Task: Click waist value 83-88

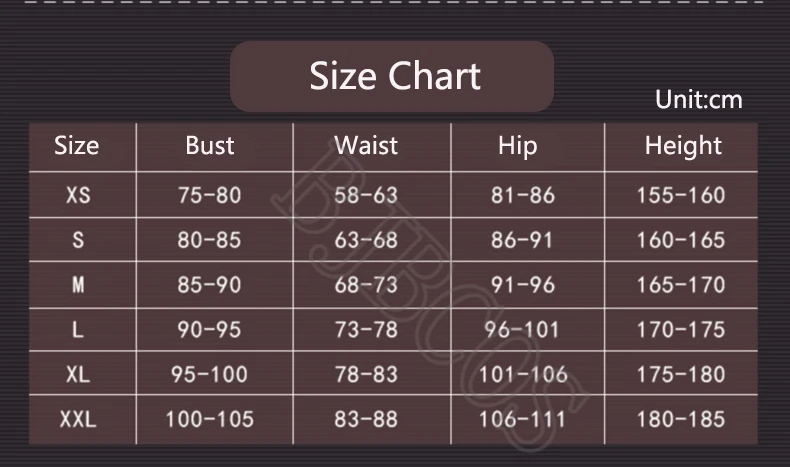Action: pyautogui.click(x=366, y=419)
